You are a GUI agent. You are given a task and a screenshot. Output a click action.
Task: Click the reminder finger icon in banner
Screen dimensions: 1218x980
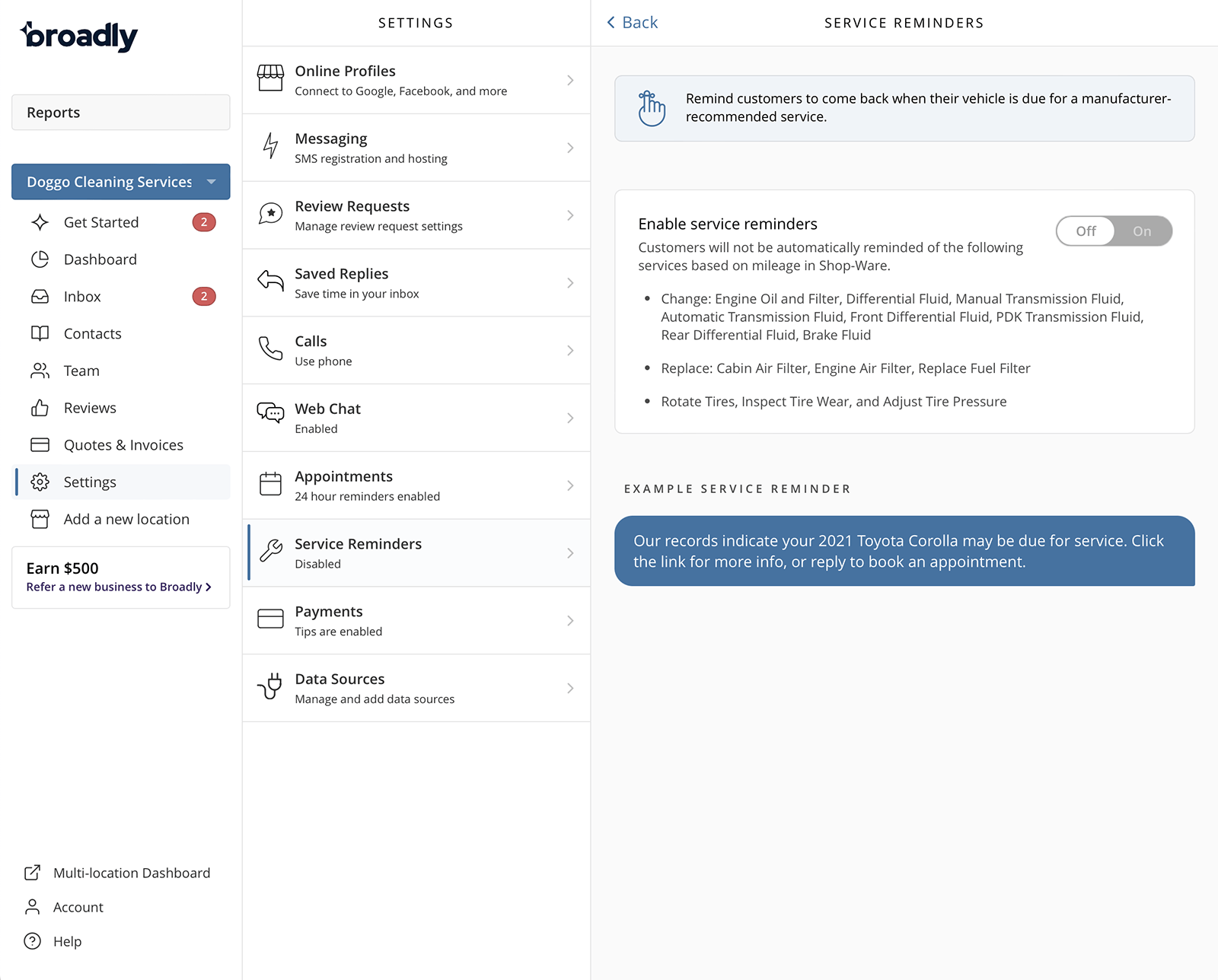coord(652,108)
